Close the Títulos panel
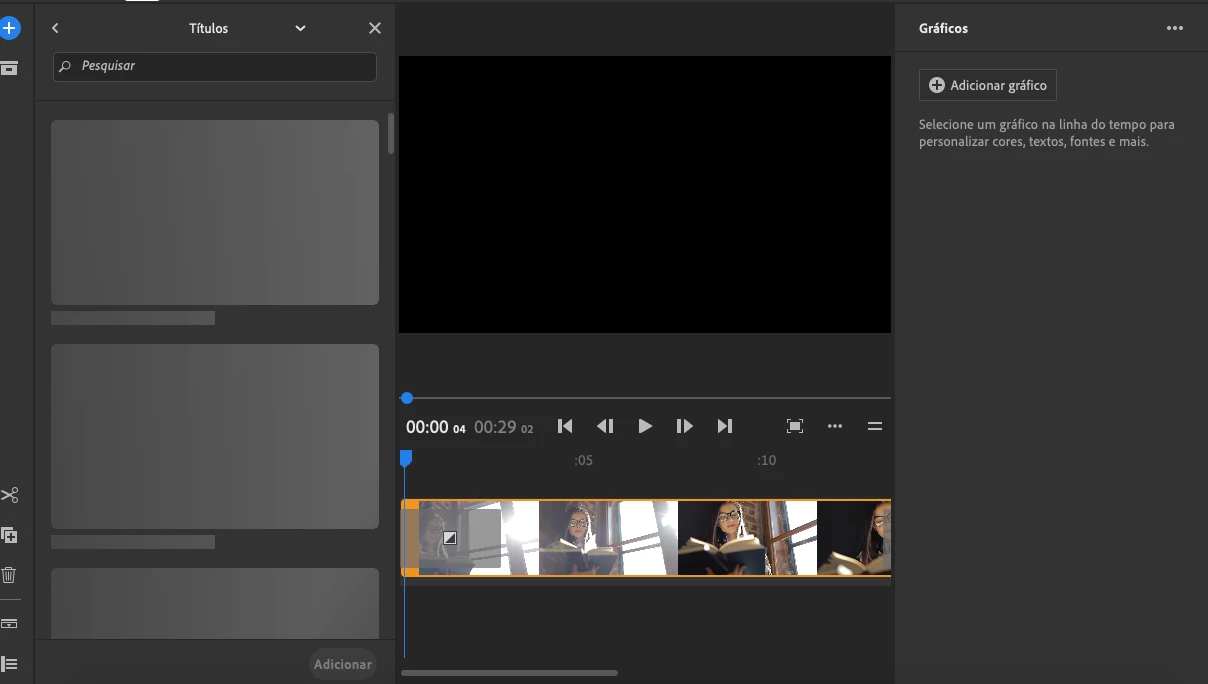The width and height of the screenshot is (1208, 684). (375, 28)
